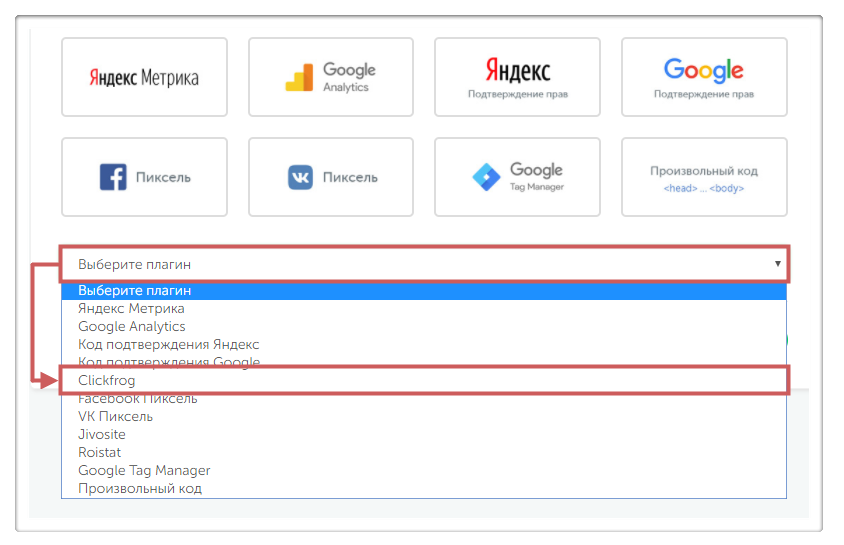This screenshot has height=545, width=844.
Task: Choose the Google Подтверждение прав tile
Action: 703,78
